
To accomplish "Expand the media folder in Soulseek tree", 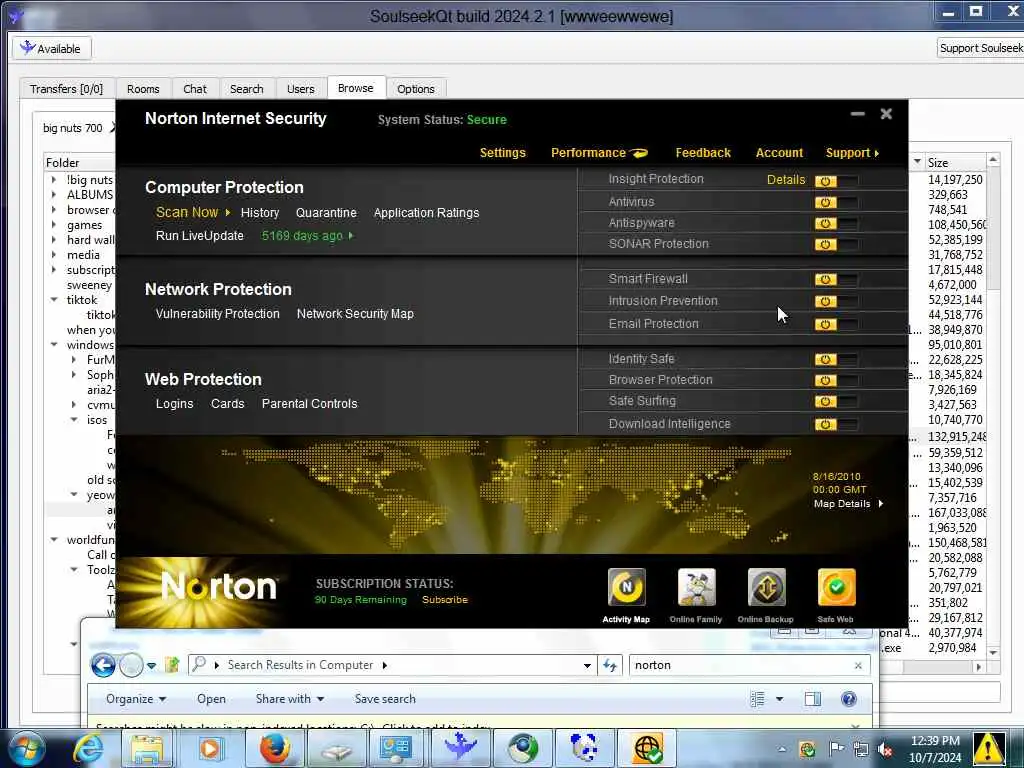I will 54,255.
